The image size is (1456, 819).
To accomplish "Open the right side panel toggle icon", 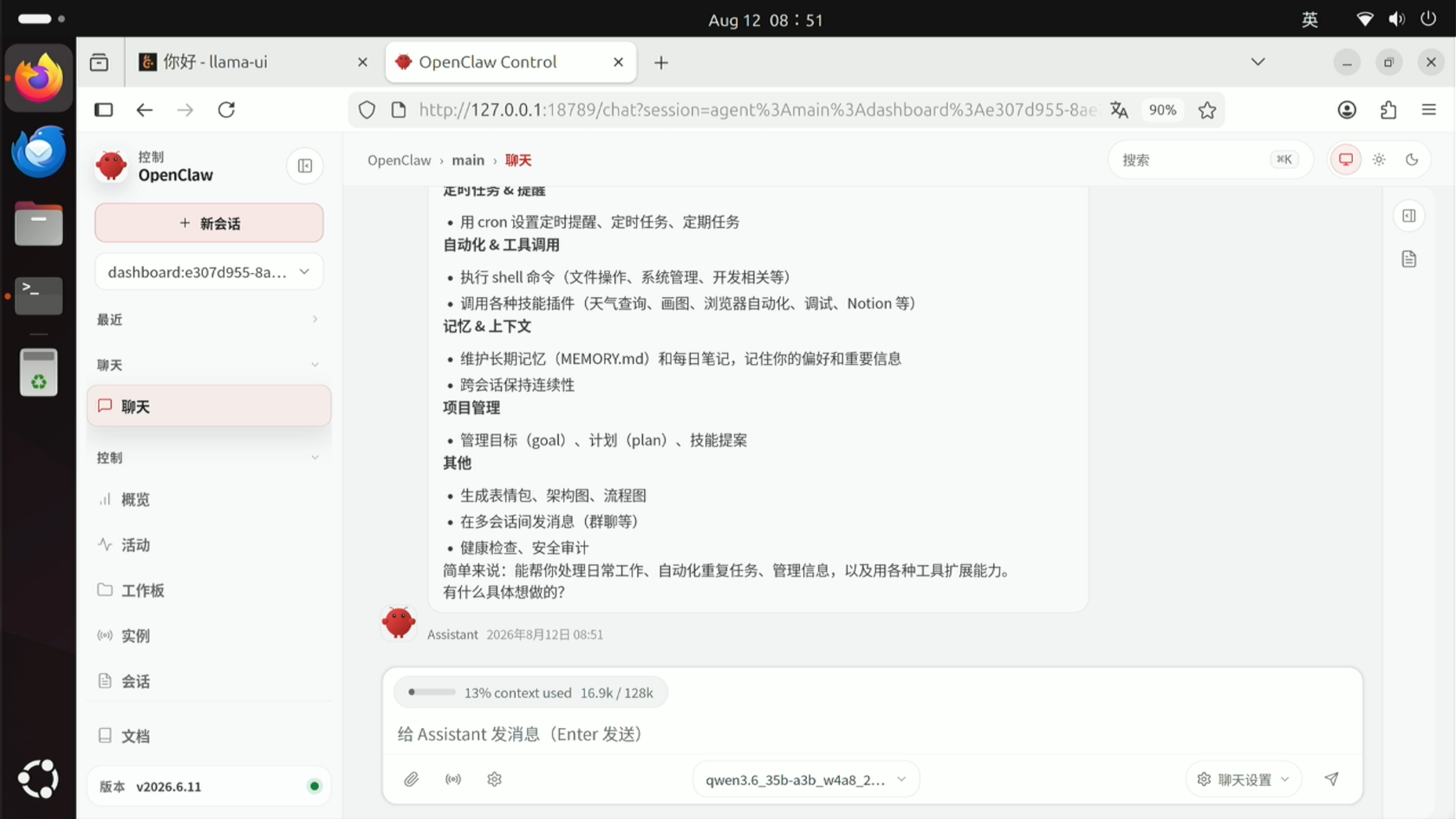I will 1409,216.
